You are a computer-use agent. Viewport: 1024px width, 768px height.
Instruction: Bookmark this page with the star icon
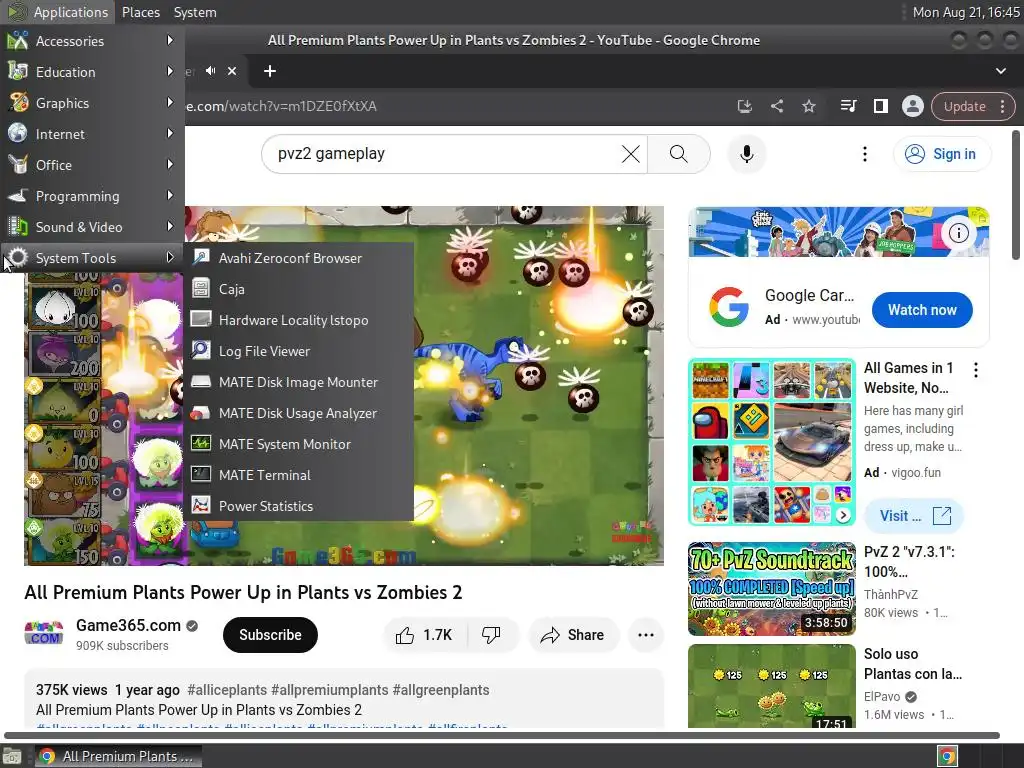[x=808, y=106]
